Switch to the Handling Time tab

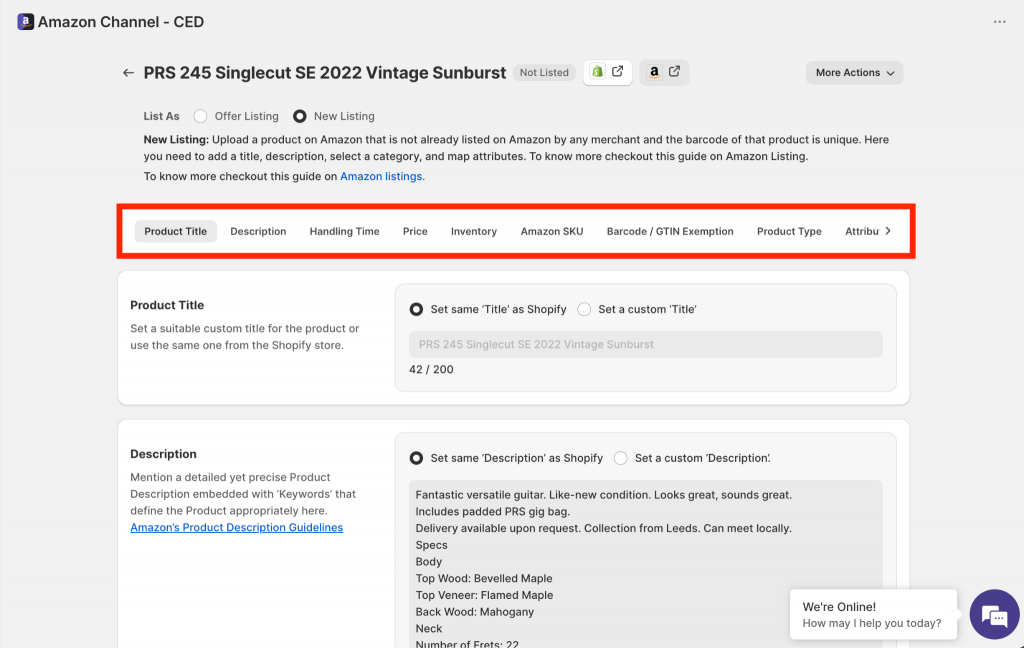(344, 231)
